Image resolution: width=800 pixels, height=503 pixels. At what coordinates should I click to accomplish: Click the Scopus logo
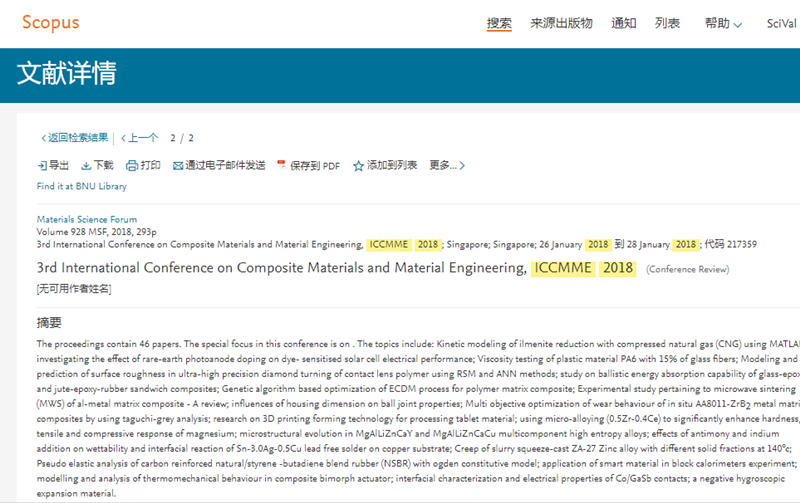coord(51,23)
